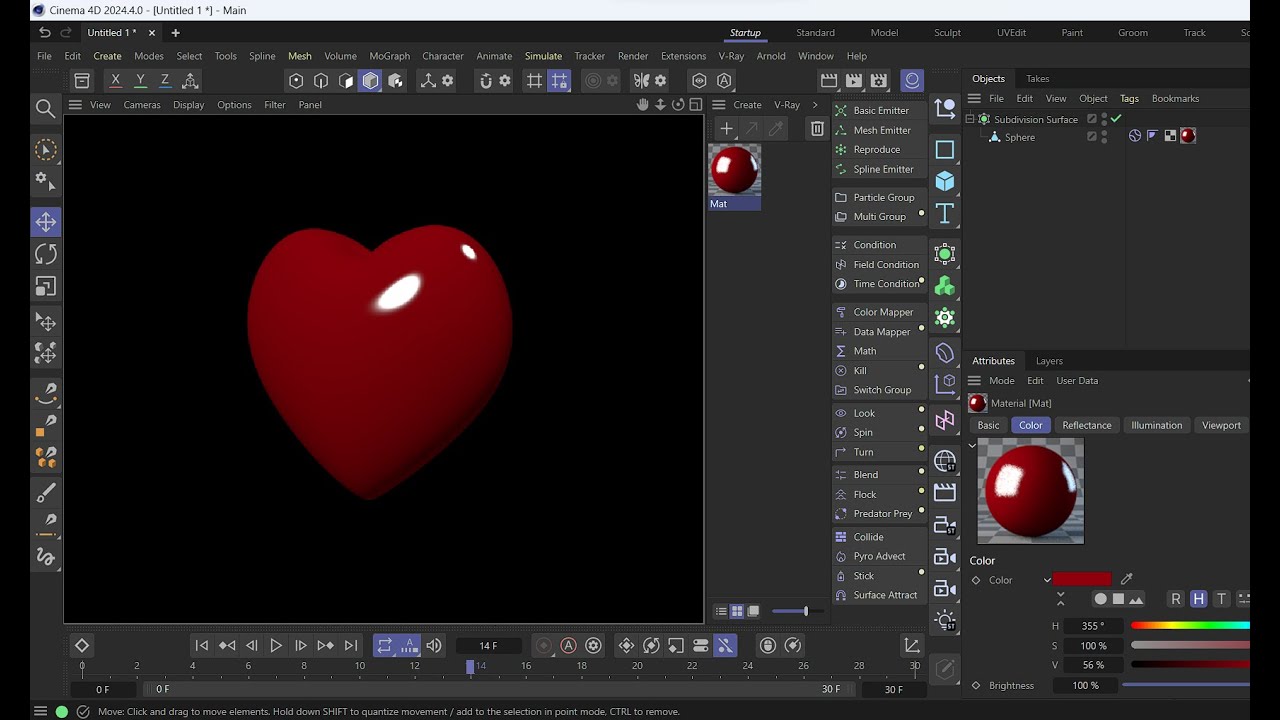
Task: Toggle sound playback speaker icon
Action: click(434, 646)
